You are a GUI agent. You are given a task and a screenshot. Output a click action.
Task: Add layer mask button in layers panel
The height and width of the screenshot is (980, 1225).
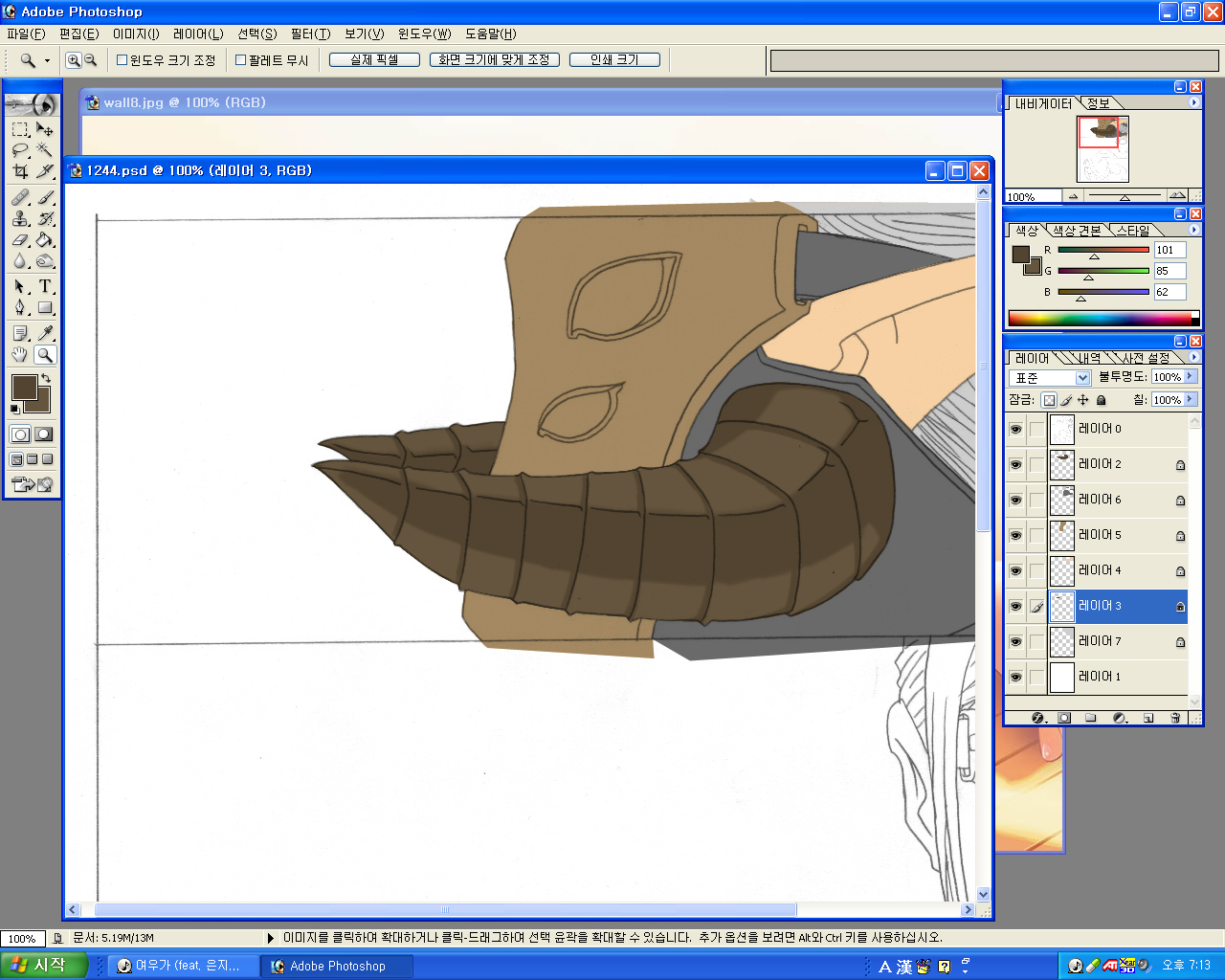pyautogui.click(x=1064, y=718)
